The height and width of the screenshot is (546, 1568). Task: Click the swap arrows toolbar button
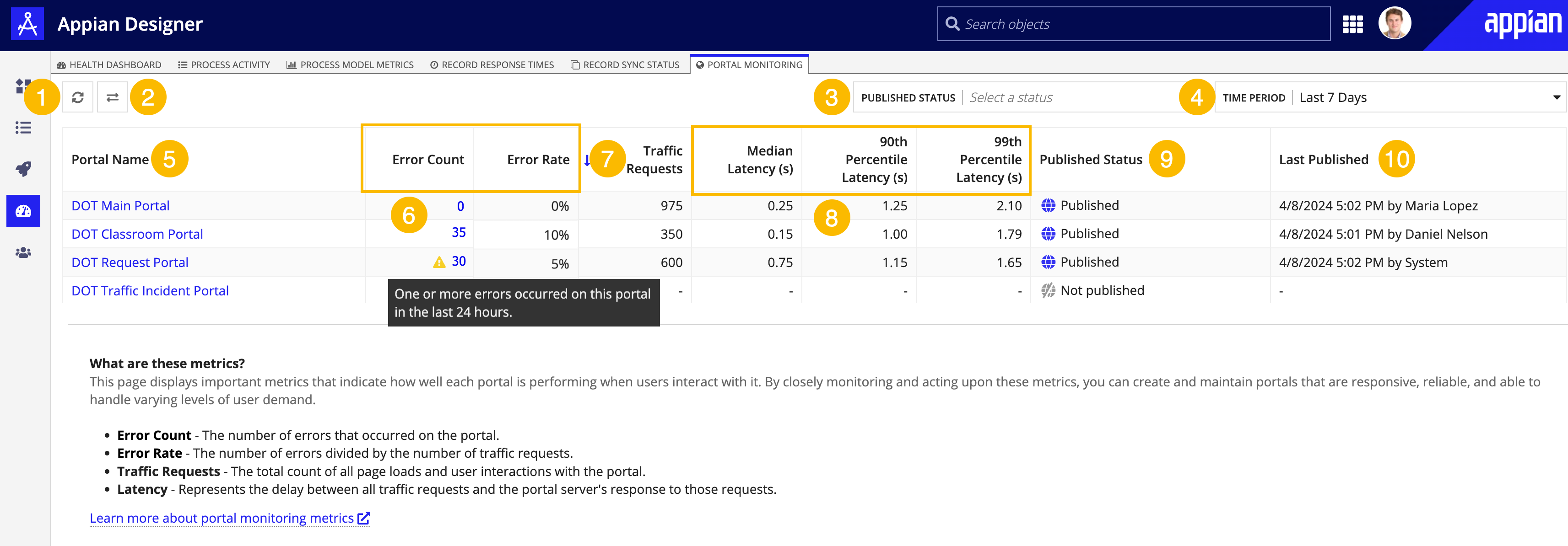tap(113, 97)
